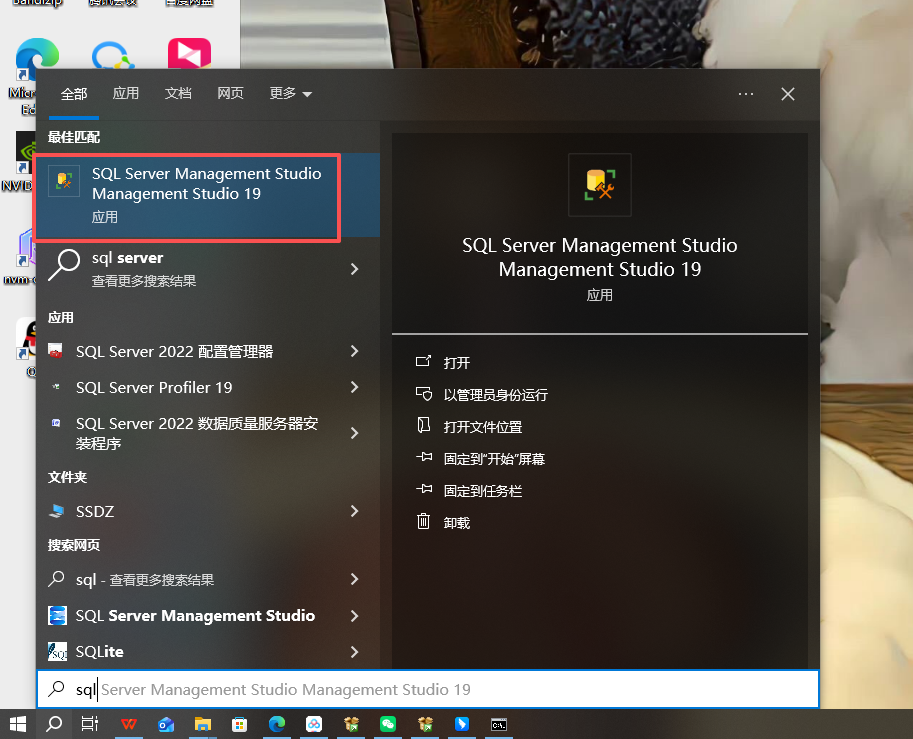The image size is (913, 739).
Task: Open the Windows Start menu
Action: point(17,724)
